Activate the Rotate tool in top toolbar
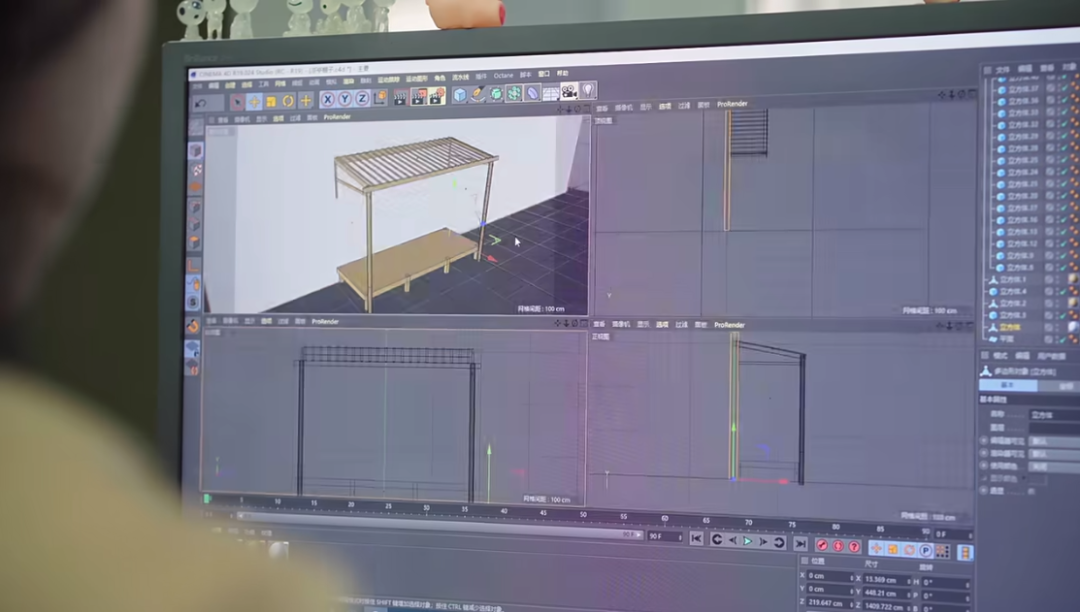 pyautogui.click(x=288, y=101)
